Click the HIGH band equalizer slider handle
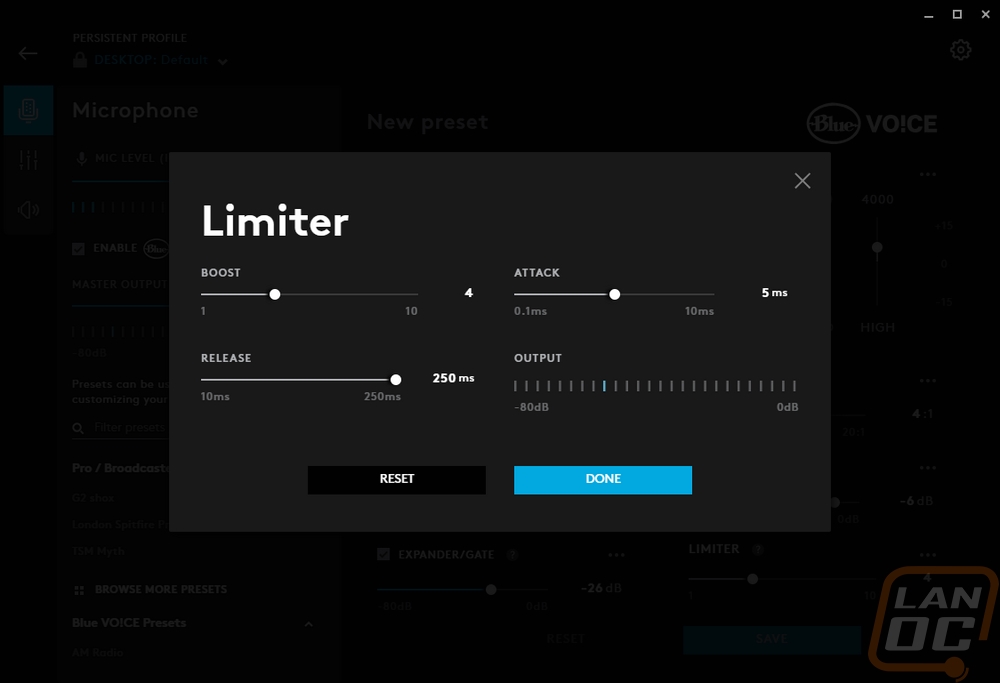The width and height of the screenshot is (1000, 683). pos(878,247)
